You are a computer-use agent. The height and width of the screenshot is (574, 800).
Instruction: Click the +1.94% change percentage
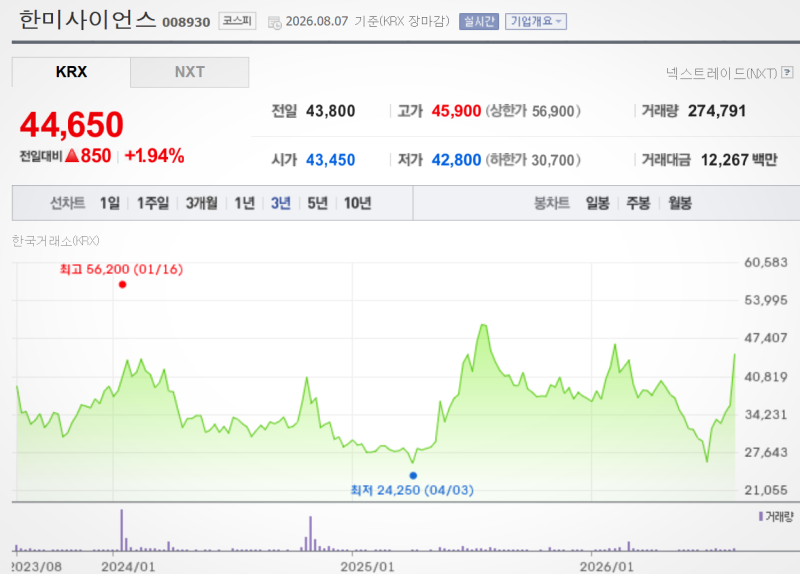[154, 156]
